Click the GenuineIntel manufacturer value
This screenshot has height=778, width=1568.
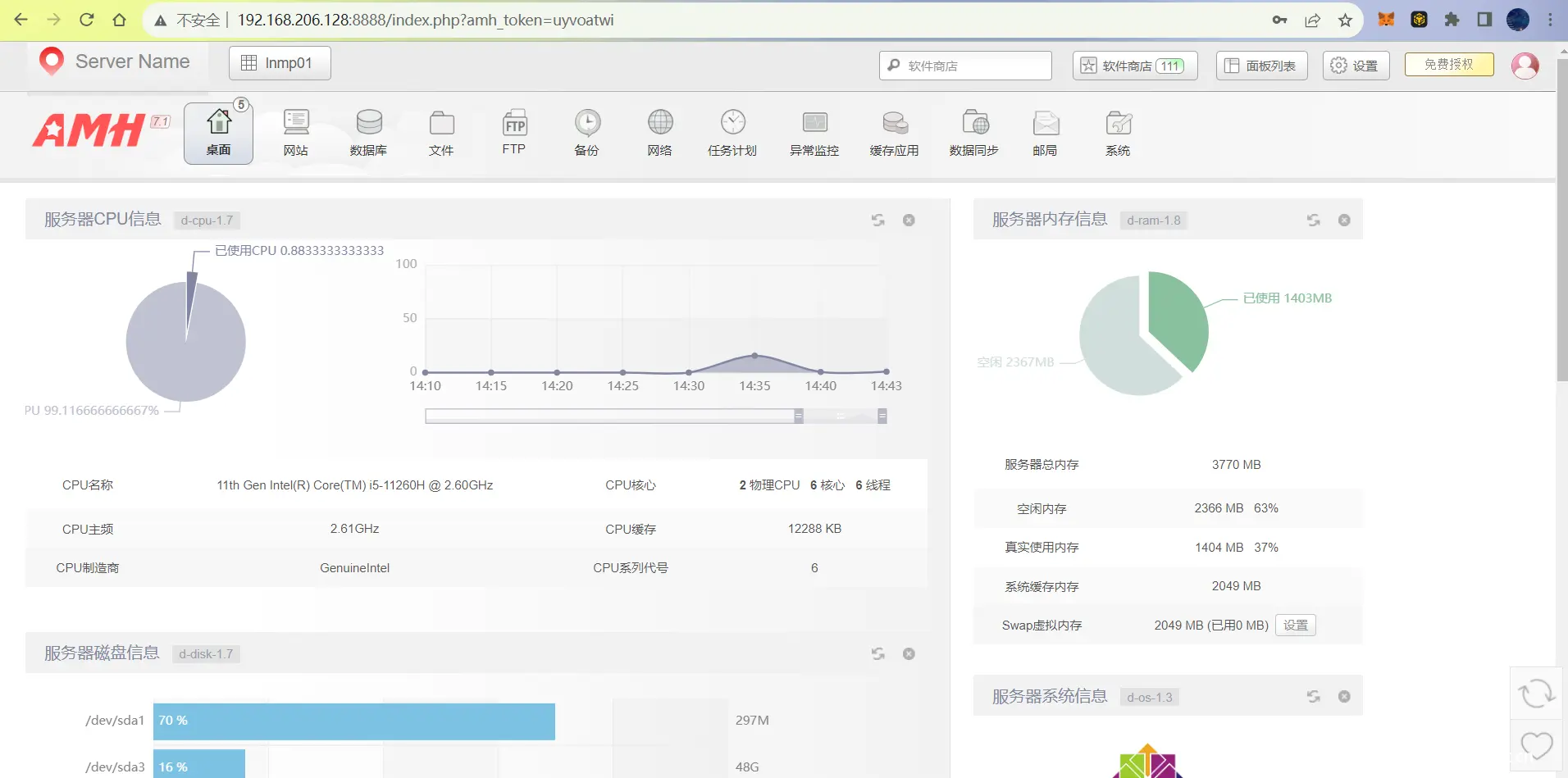(x=355, y=568)
